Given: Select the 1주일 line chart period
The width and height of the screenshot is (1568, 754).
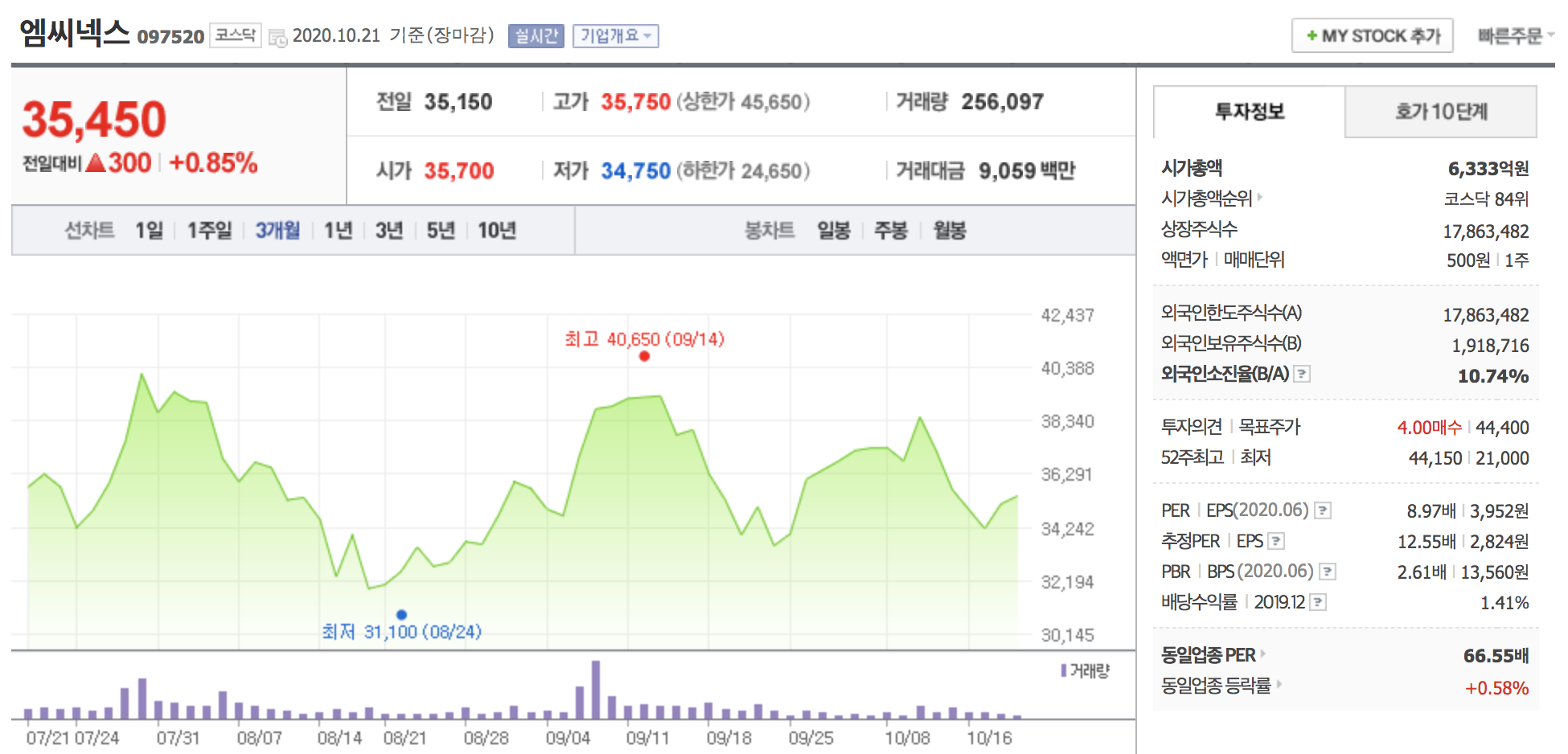Looking at the screenshot, I should click(209, 232).
